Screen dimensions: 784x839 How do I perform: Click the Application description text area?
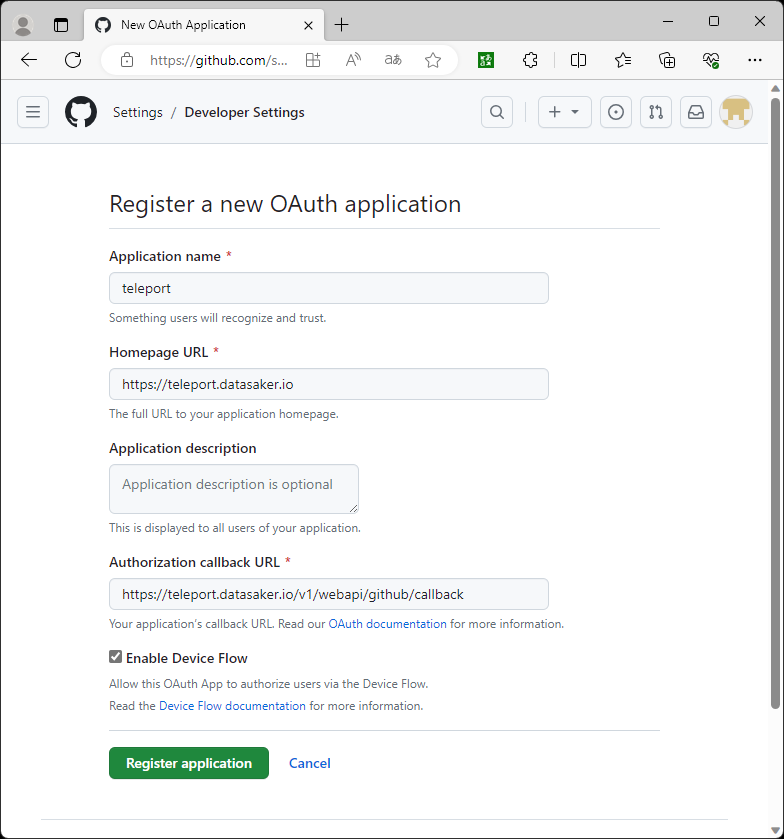point(234,488)
